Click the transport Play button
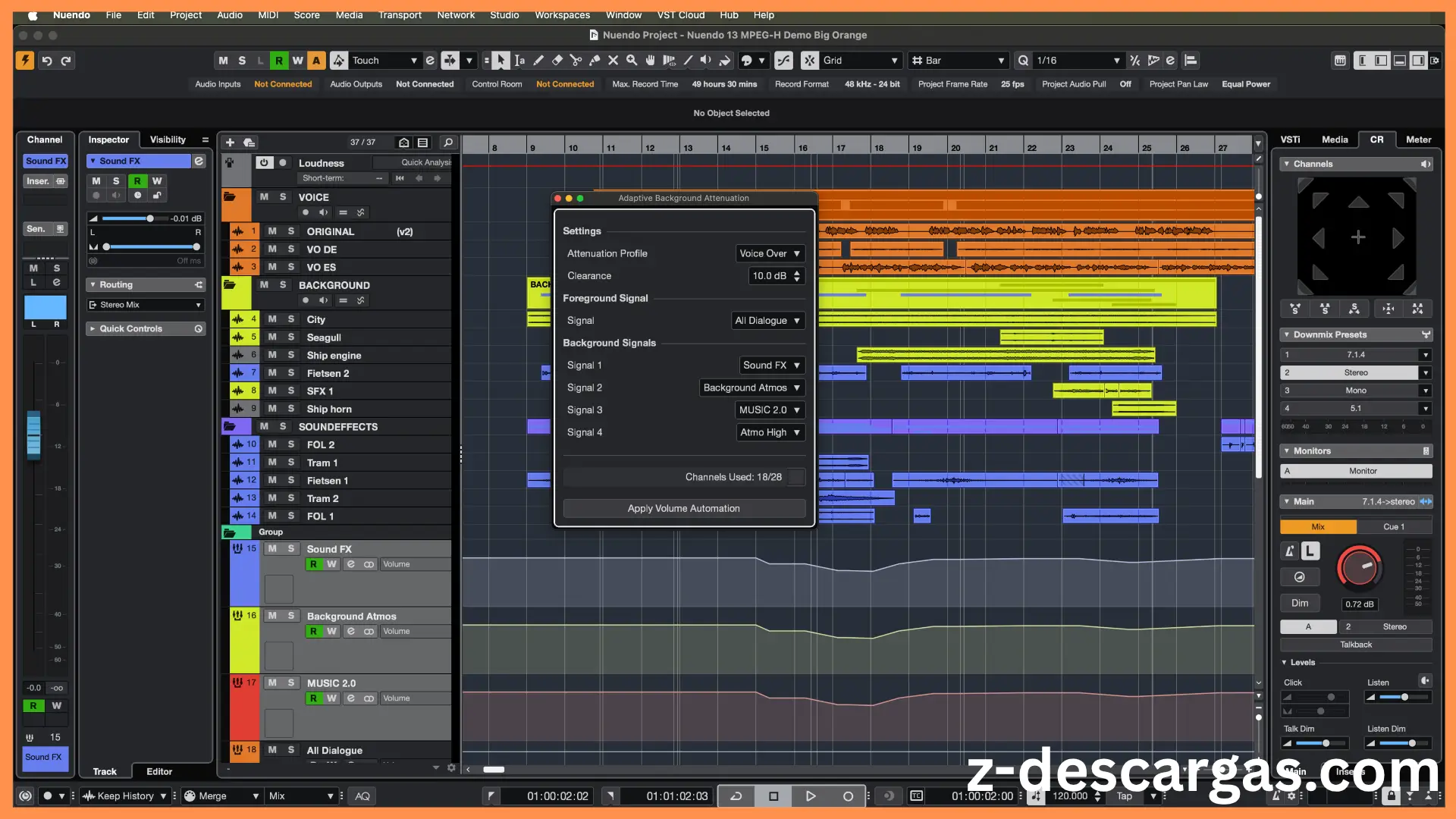Image resolution: width=1456 pixels, height=819 pixels. coord(811,796)
